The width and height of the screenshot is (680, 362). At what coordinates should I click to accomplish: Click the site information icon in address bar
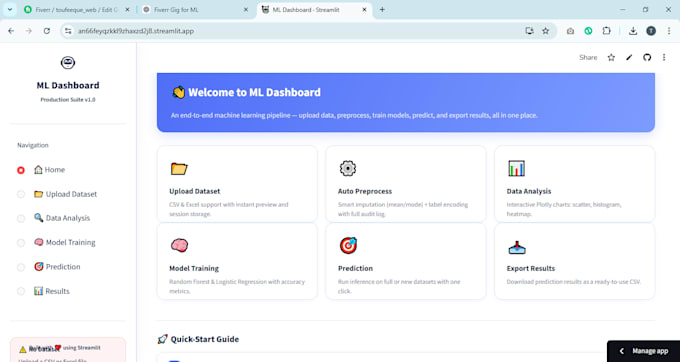[x=68, y=31]
